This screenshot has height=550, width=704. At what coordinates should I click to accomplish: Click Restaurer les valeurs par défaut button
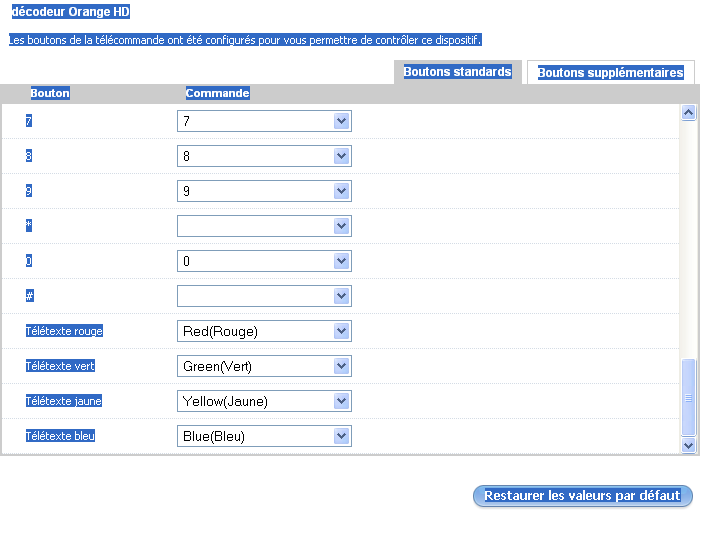point(582,496)
